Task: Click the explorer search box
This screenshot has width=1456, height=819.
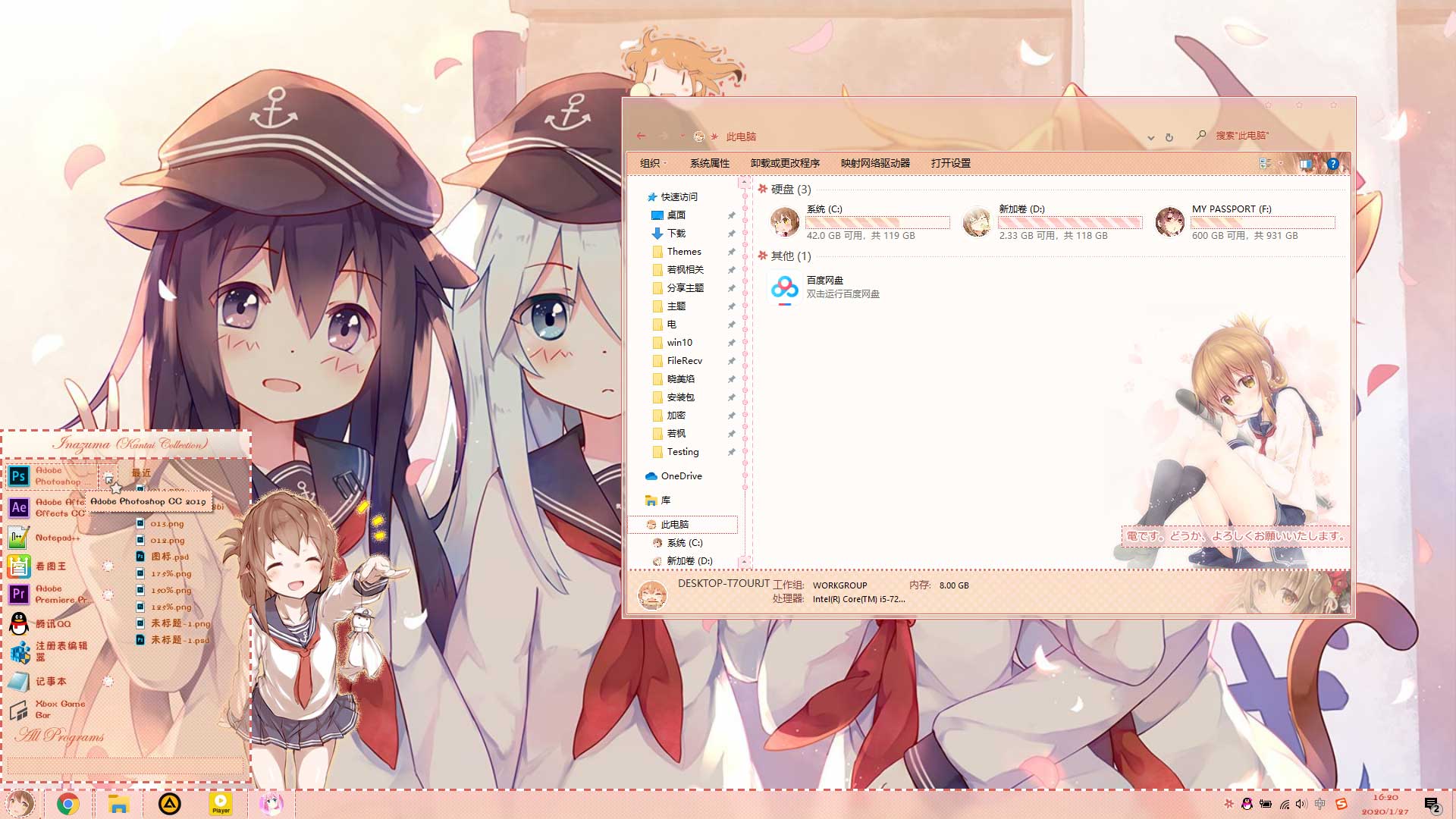Action: 1272,136
